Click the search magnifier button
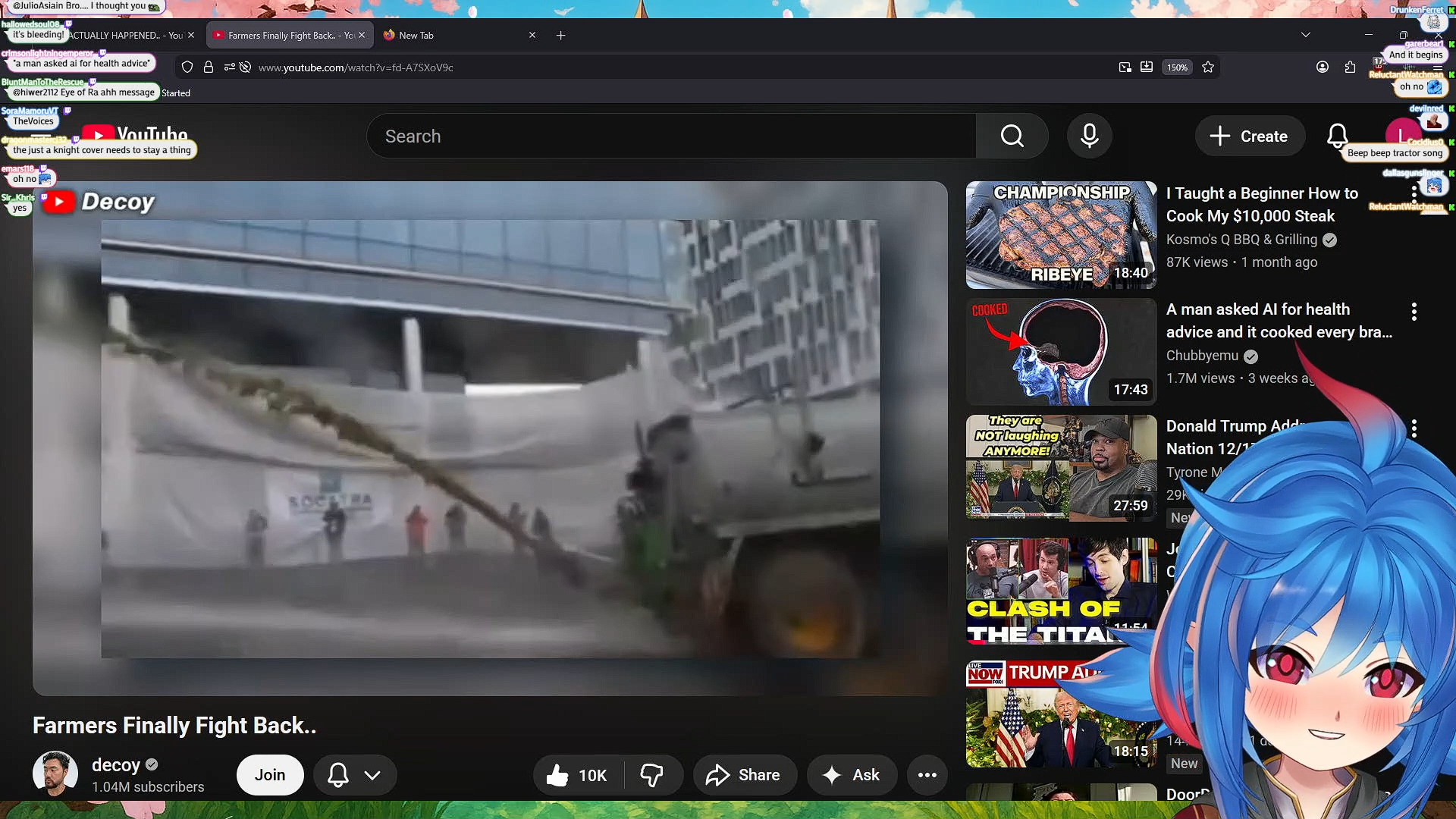Image resolution: width=1456 pixels, height=819 pixels. click(1012, 136)
